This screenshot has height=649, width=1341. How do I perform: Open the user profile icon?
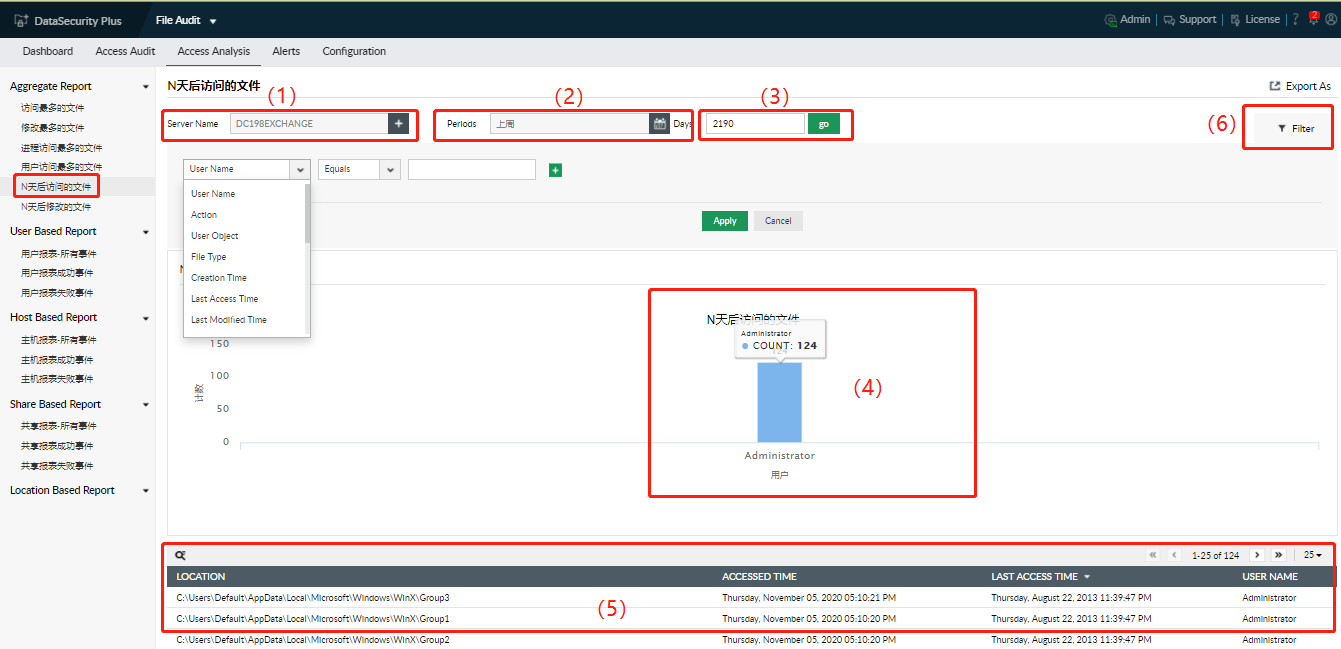[1331, 19]
